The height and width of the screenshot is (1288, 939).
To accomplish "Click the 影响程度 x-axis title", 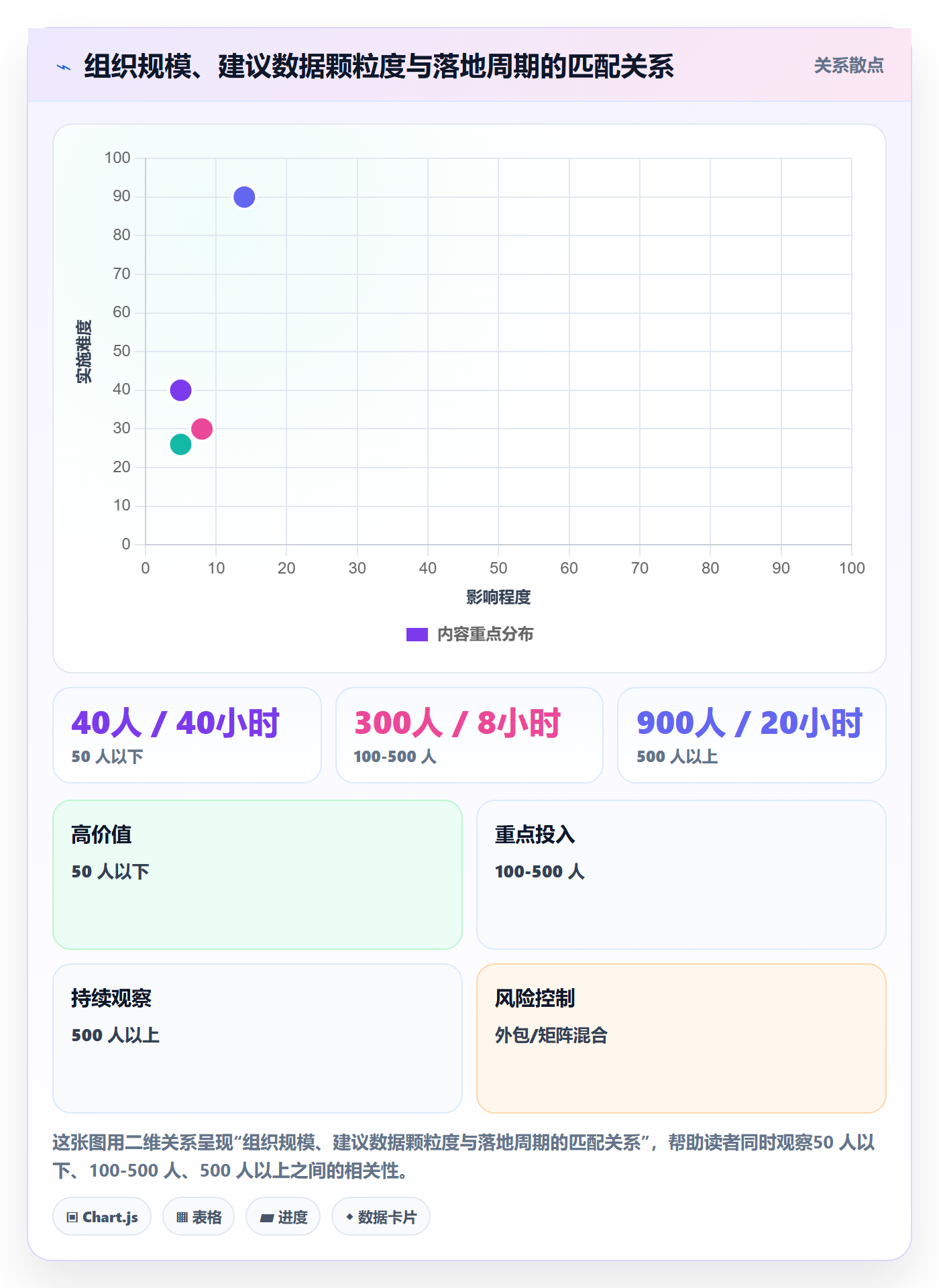I will (x=498, y=597).
